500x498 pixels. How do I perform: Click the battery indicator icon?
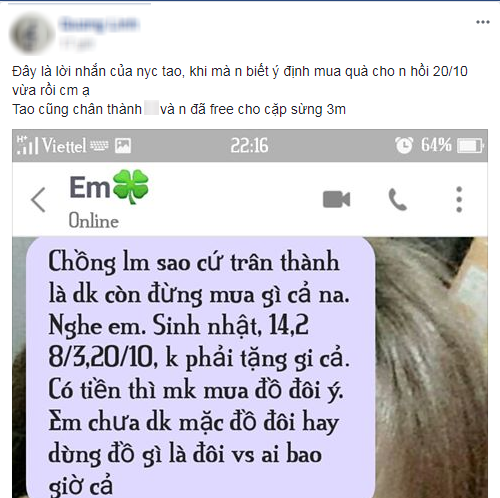(470, 146)
